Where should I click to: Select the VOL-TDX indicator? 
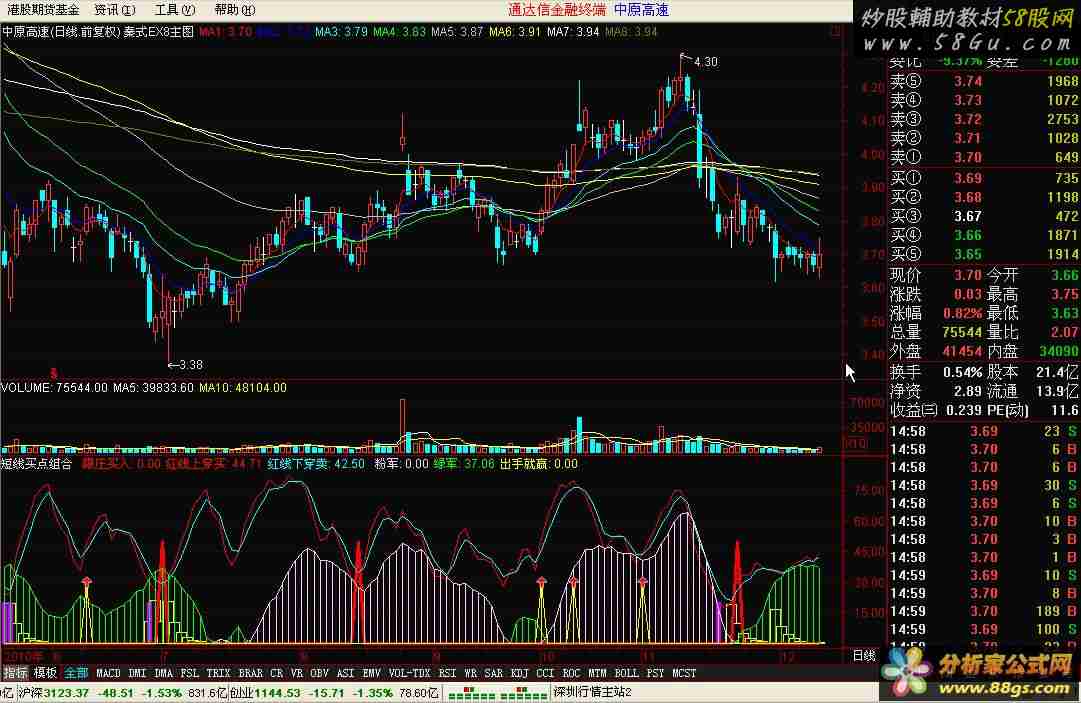410,673
